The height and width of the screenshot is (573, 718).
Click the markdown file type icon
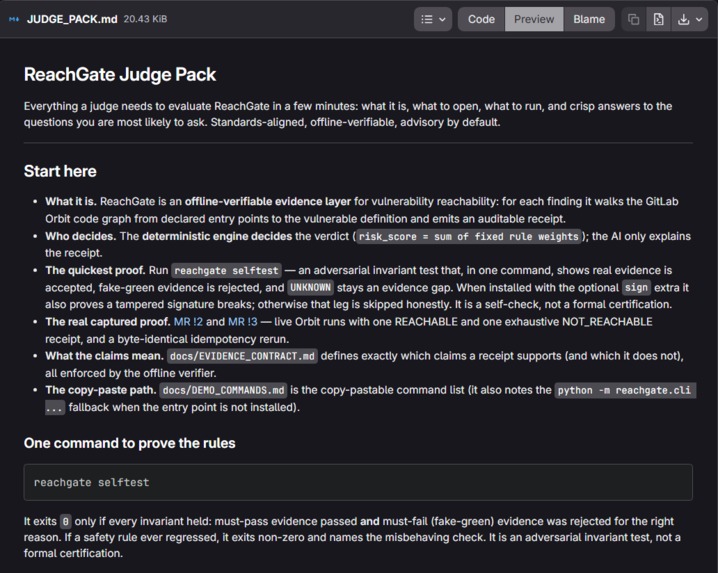coord(14,19)
